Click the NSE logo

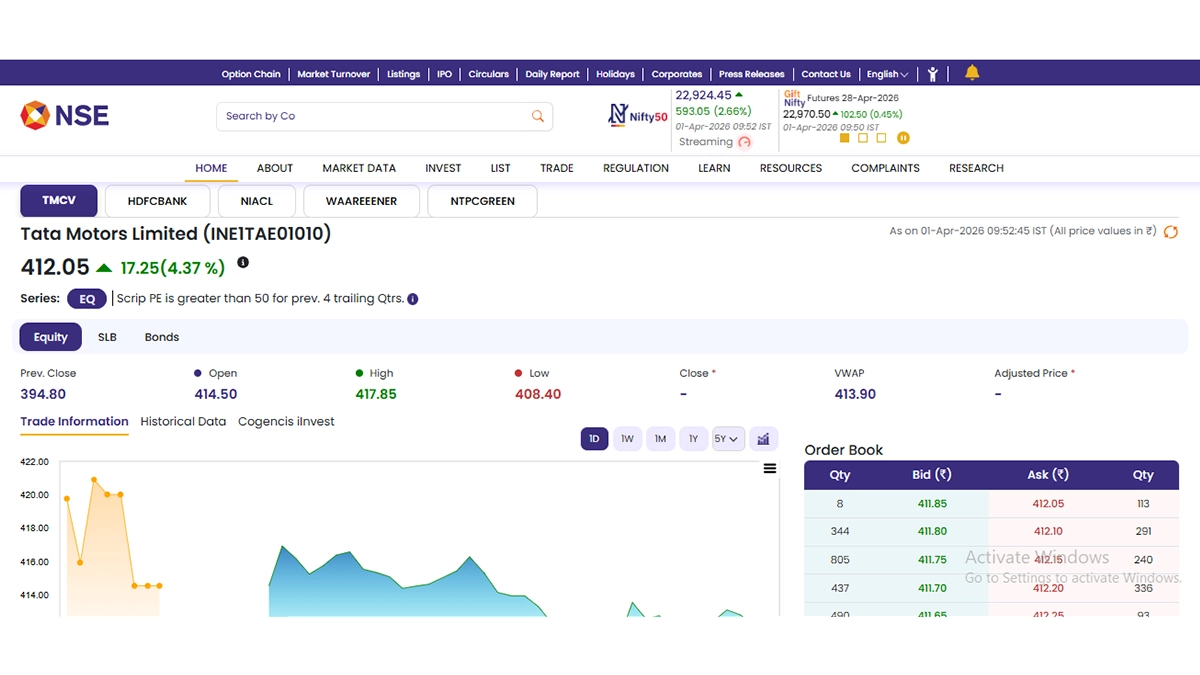pyautogui.click(x=65, y=115)
